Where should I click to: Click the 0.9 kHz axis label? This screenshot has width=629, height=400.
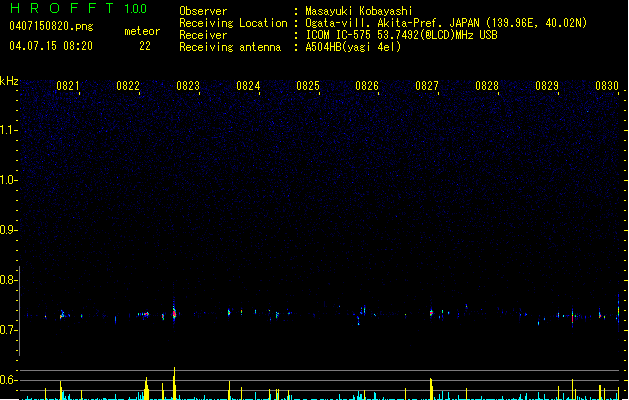tap(8, 230)
